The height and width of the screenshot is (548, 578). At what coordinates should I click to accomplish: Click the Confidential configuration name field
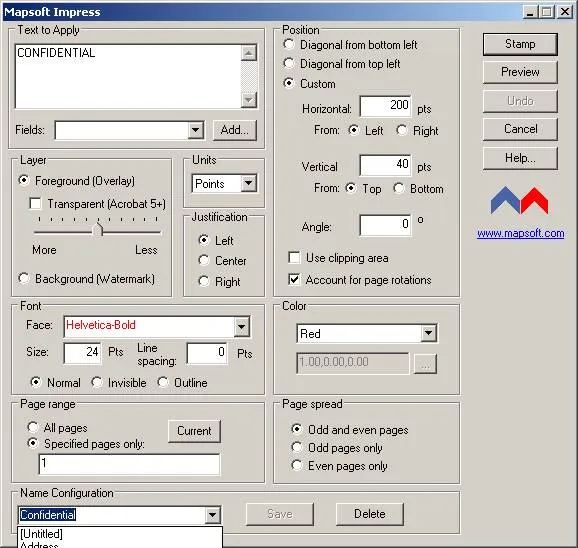tap(112, 515)
